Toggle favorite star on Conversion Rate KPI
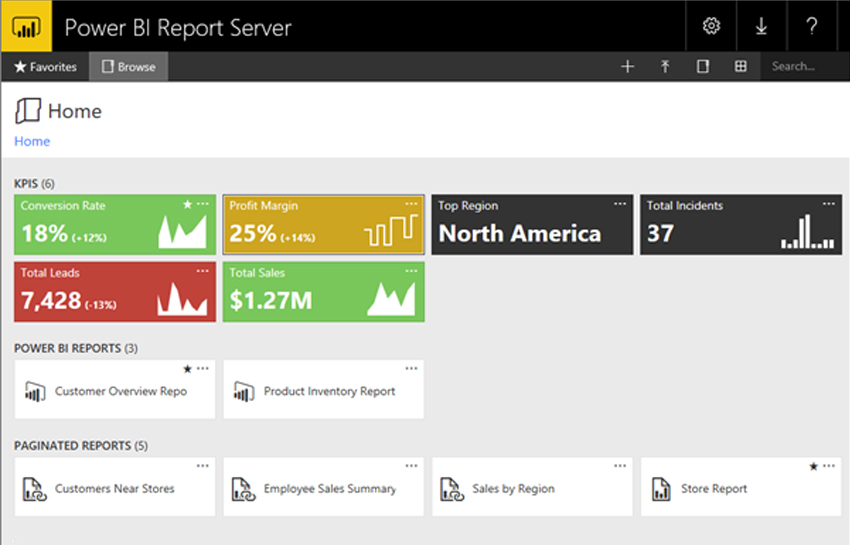The image size is (850, 545). (x=188, y=204)
